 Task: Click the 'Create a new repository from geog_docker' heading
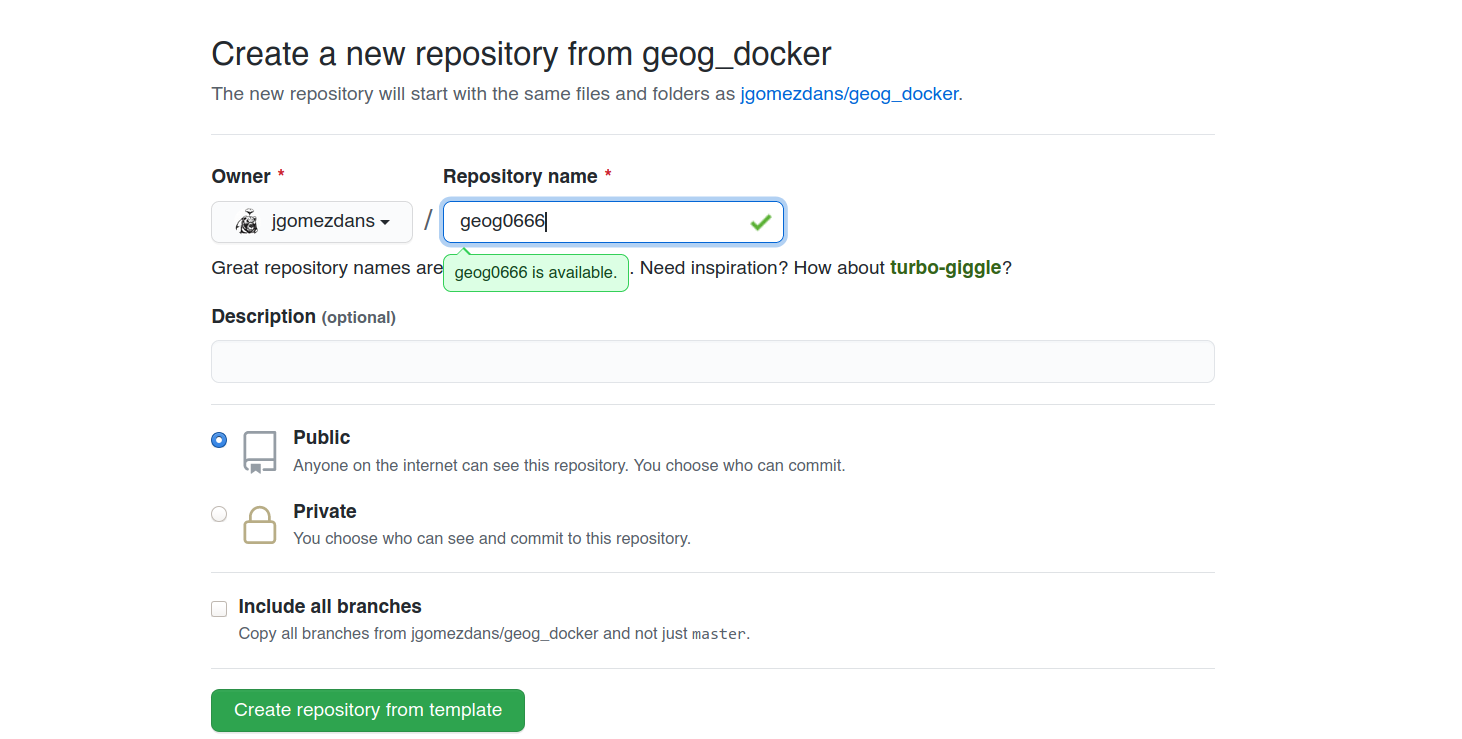tap(521, 54)
